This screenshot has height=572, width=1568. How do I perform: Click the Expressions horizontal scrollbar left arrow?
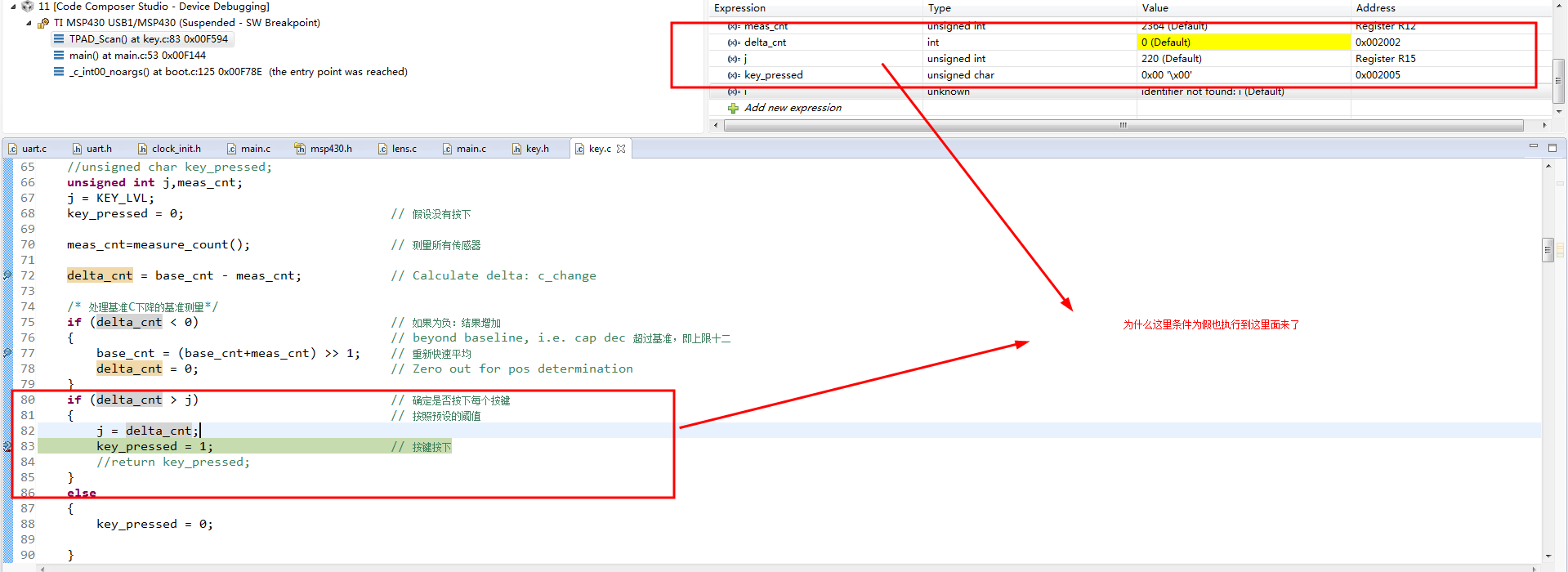(717, 125)
